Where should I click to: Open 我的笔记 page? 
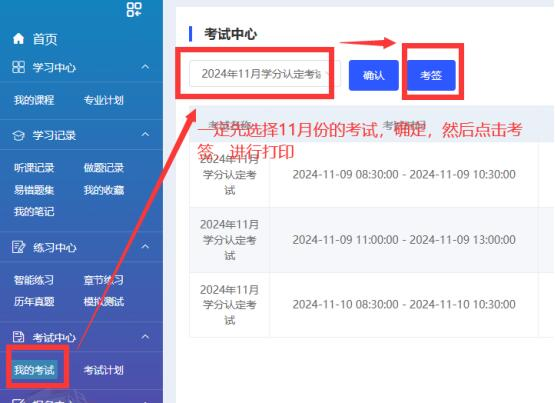click(34, 212)
